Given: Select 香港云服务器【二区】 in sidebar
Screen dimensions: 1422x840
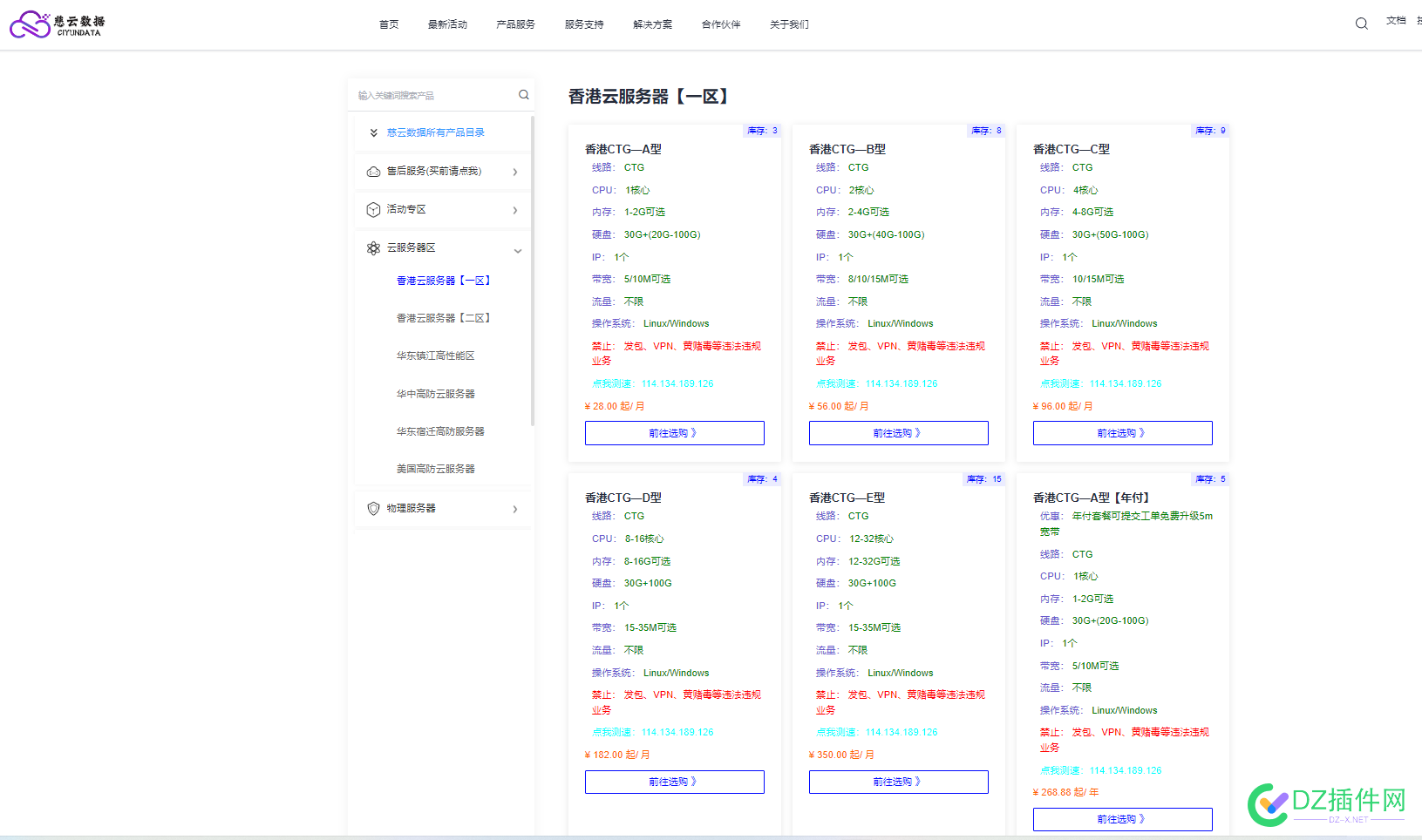Looking at the screenshot, I should (444, 318).
